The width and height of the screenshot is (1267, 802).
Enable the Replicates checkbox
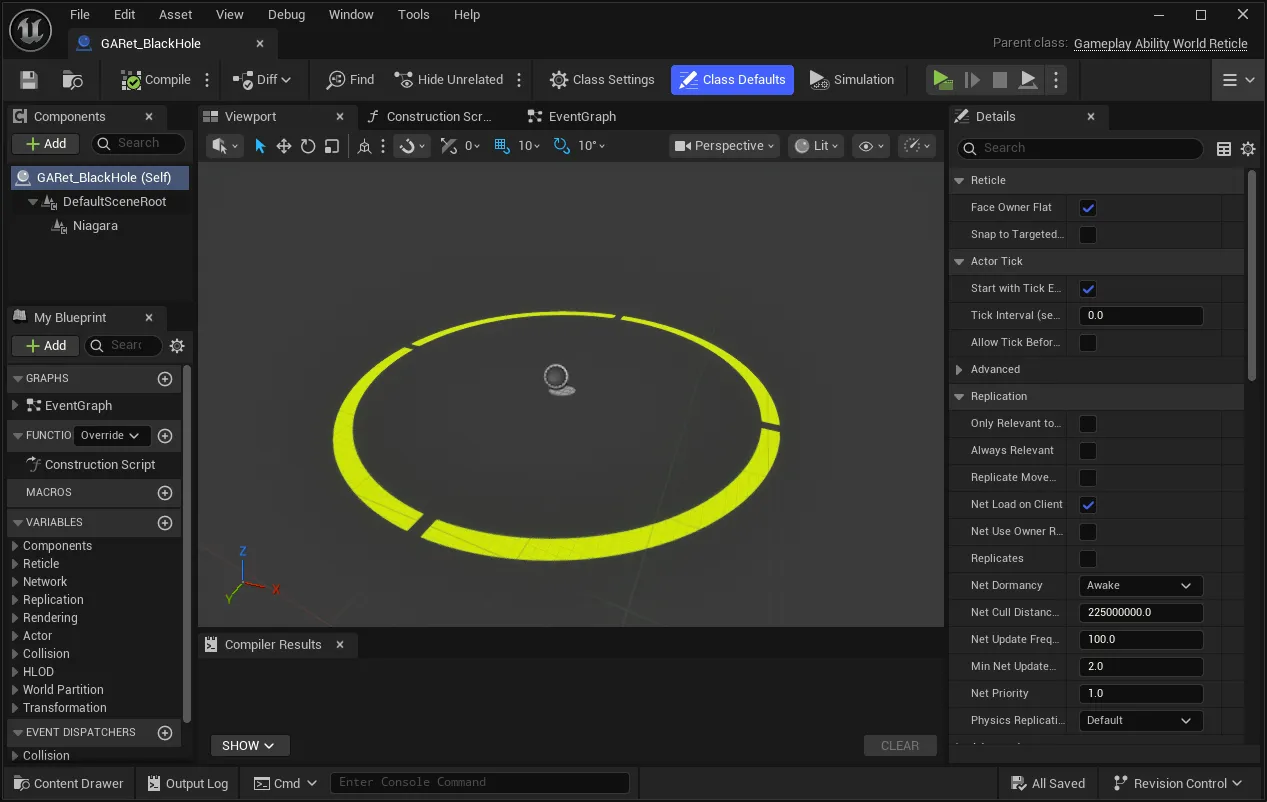1088,559
